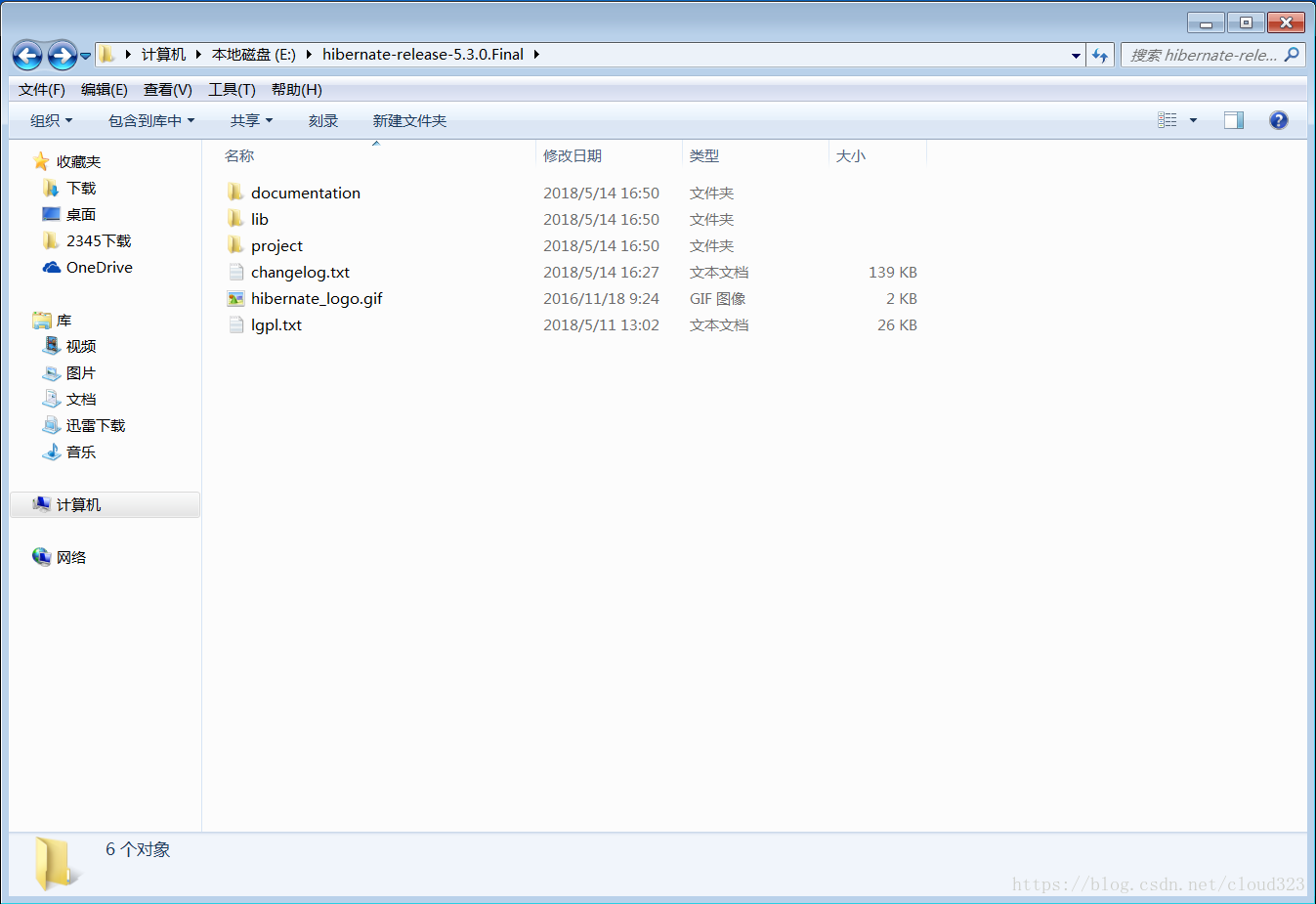Go back with the Back arrow button
This screenshot has width=1316, height=904.
click(27, 56)
